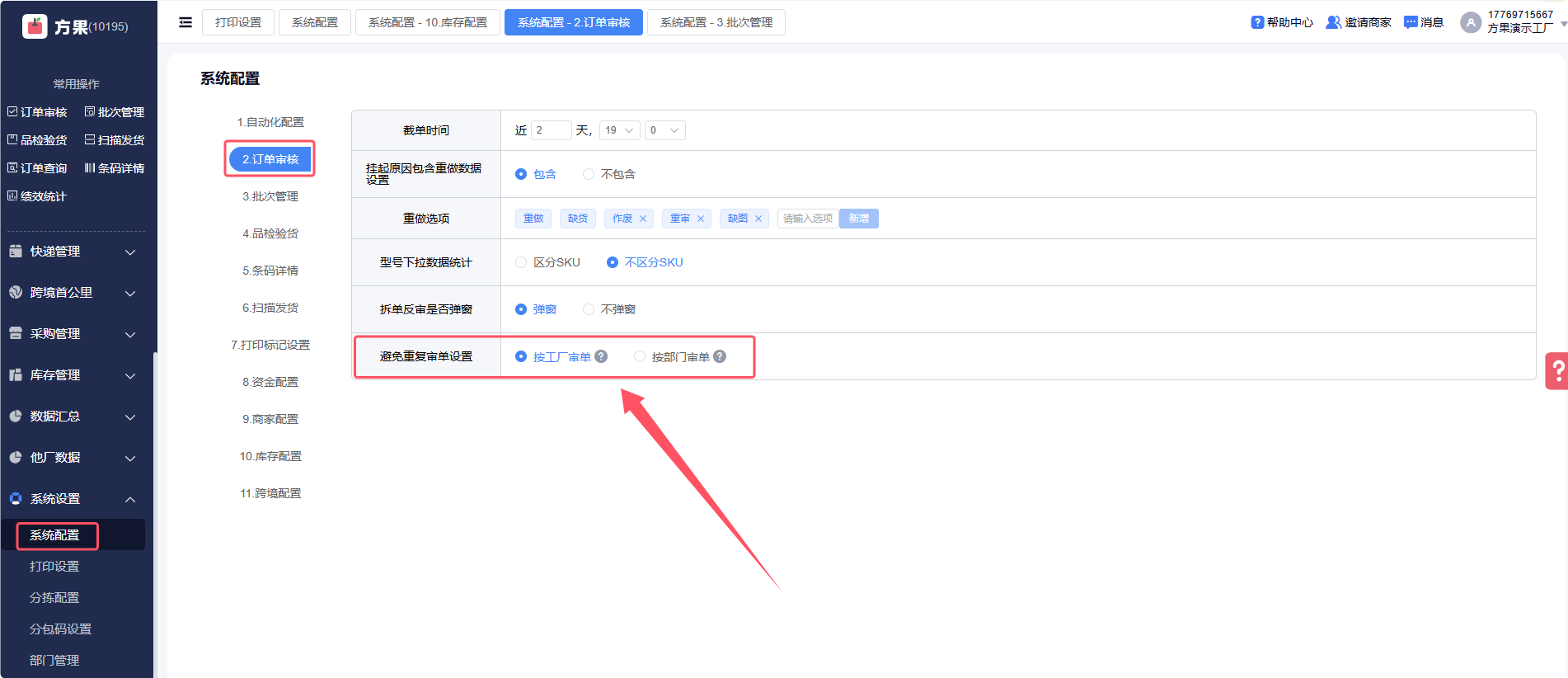Expand the 数据汇总 menu chevron

[130, 417]
